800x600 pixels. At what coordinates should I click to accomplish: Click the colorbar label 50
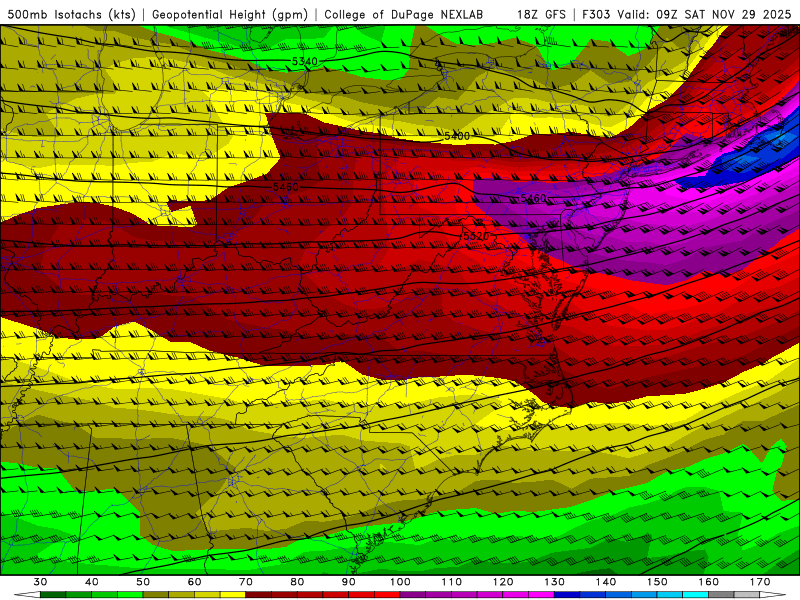(143, 582)
